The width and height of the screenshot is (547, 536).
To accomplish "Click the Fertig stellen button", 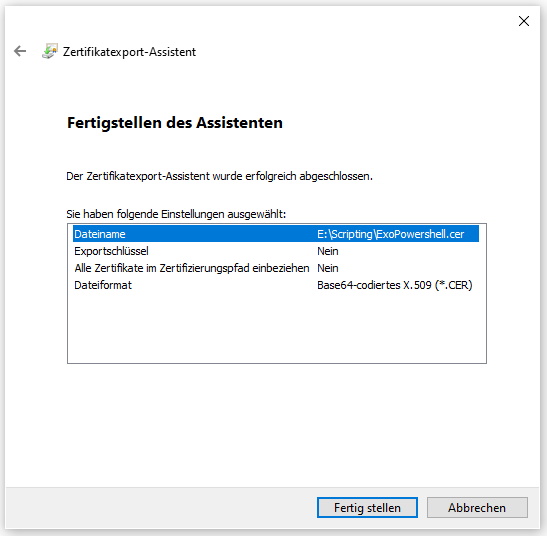I will click(x=367, y=507).
